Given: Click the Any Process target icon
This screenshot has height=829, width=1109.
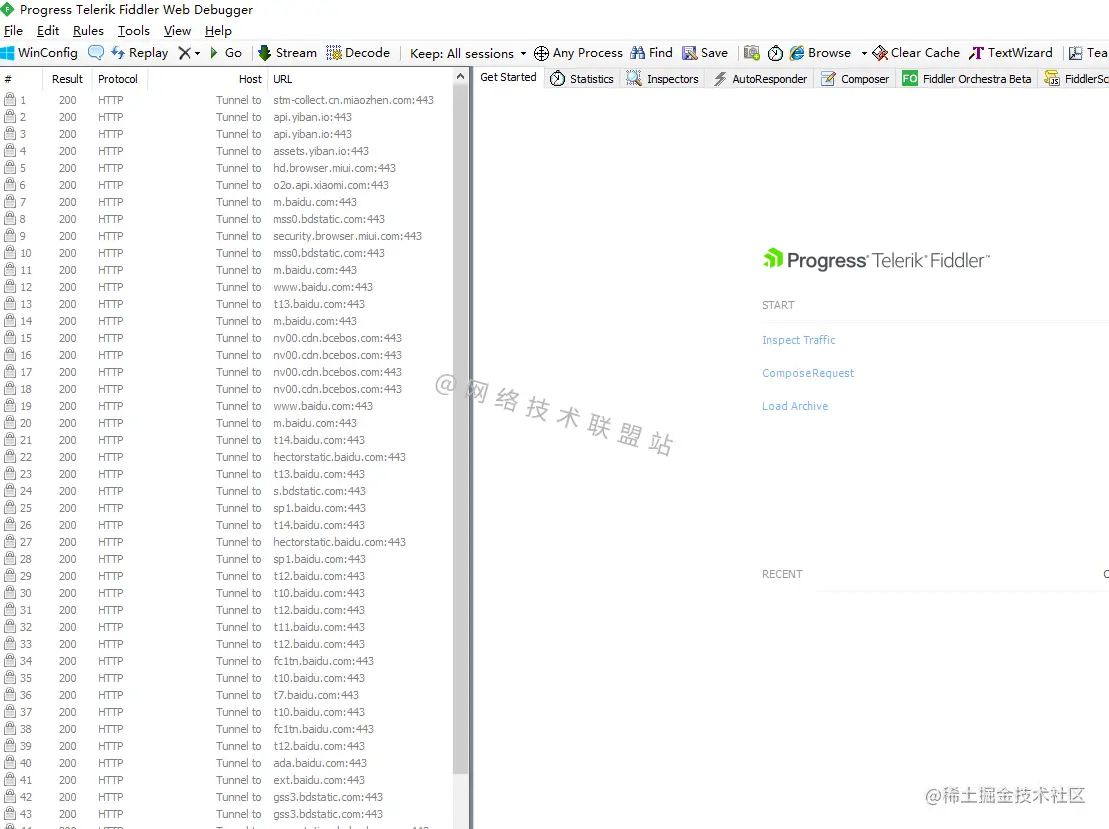Looking at the screenshot, I should (541, 53).
